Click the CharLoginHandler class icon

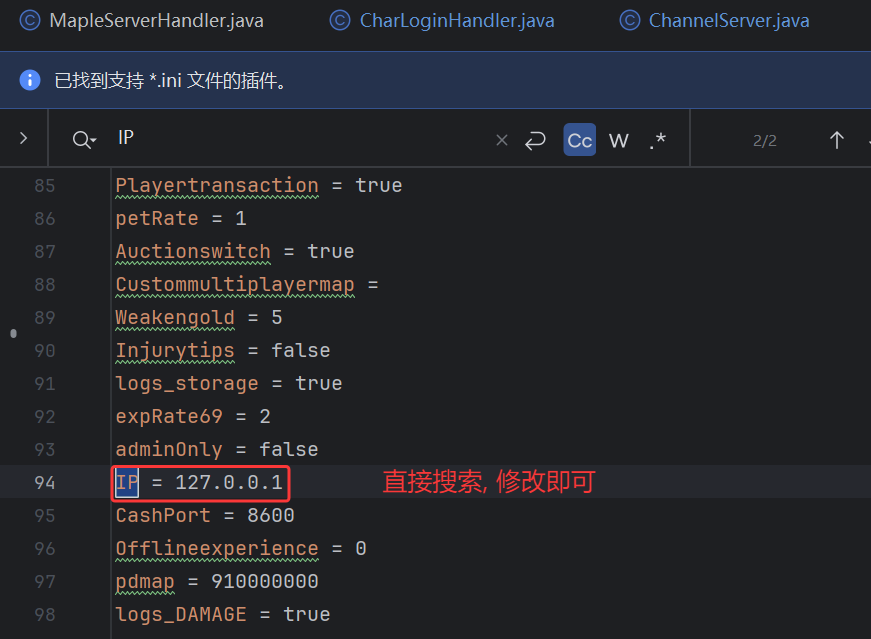click(340, 21)
